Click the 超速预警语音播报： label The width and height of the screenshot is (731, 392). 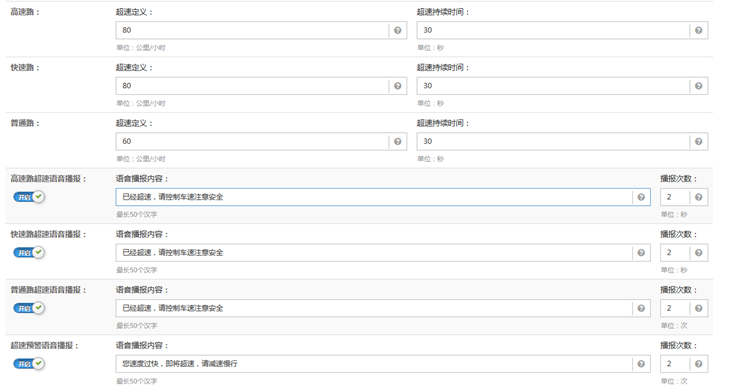click(45, 345)
